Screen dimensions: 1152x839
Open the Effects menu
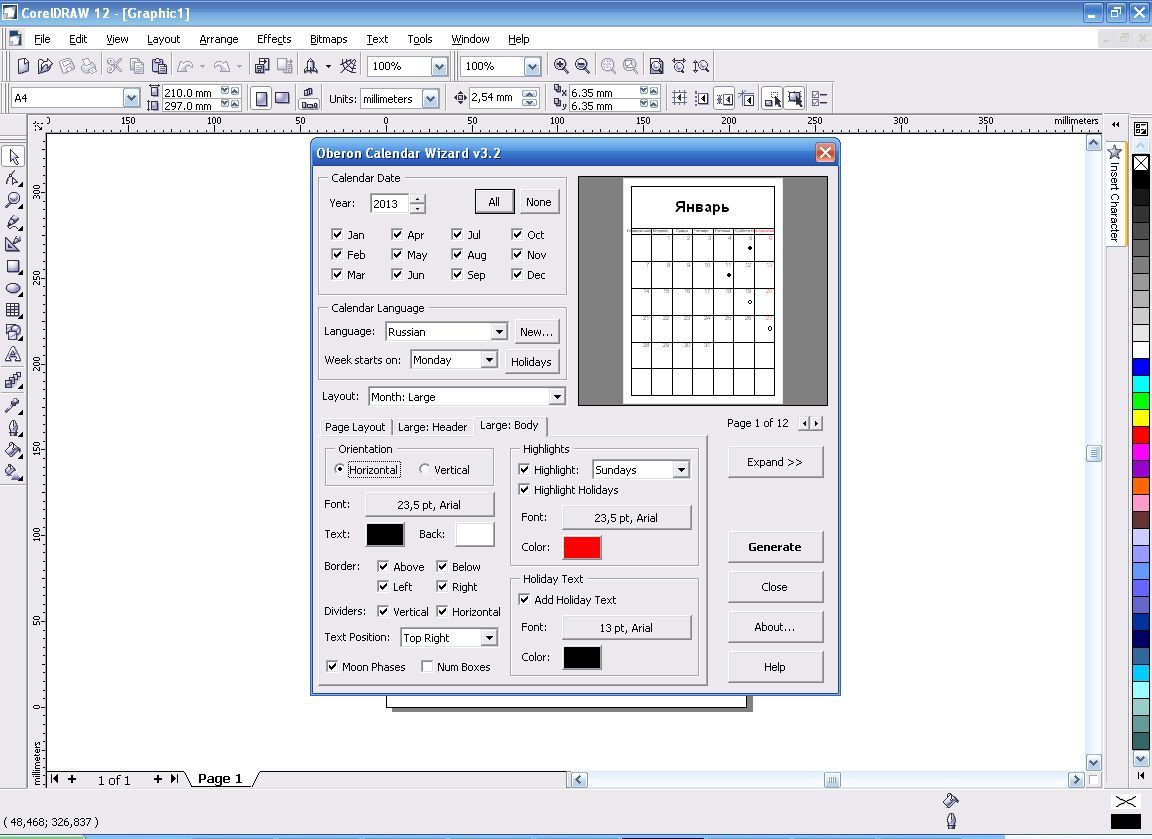[273, 39]
